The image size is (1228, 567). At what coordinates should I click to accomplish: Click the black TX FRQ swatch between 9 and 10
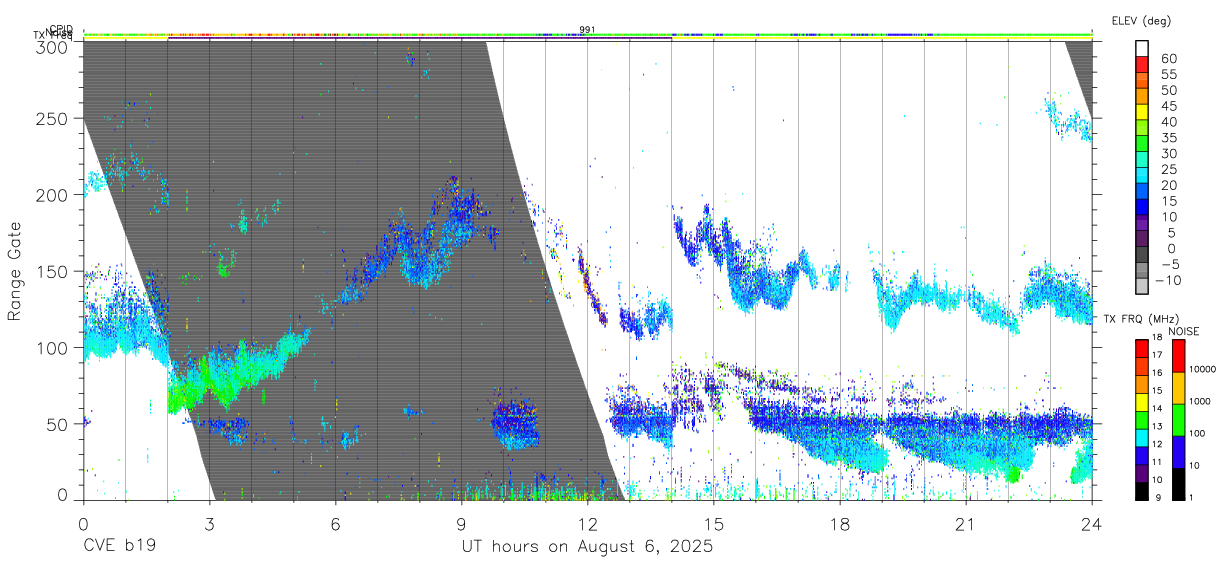(x=1142, y=491)
